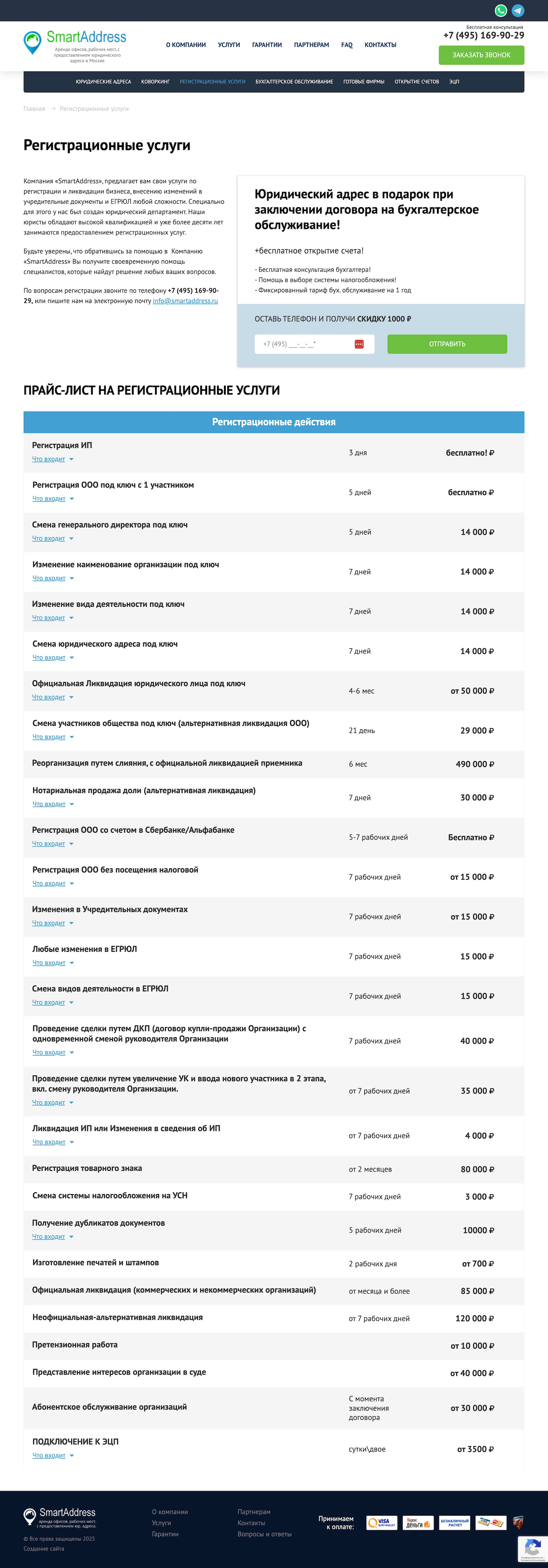548x1568 pixels.
Task: Expand "Что входит" under Любые изменения в ЕГРЮЛ
Action: [x=49, y=963]
